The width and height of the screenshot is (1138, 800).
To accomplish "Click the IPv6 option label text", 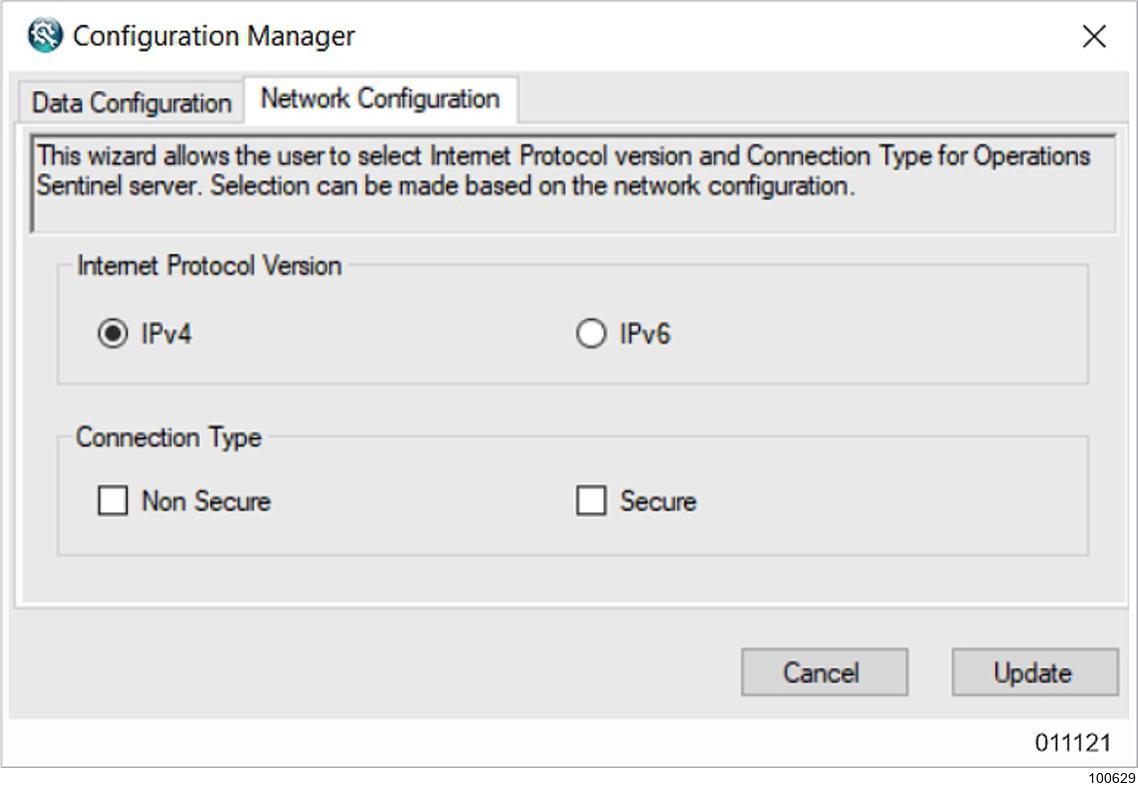I will (x=644, y=334).
